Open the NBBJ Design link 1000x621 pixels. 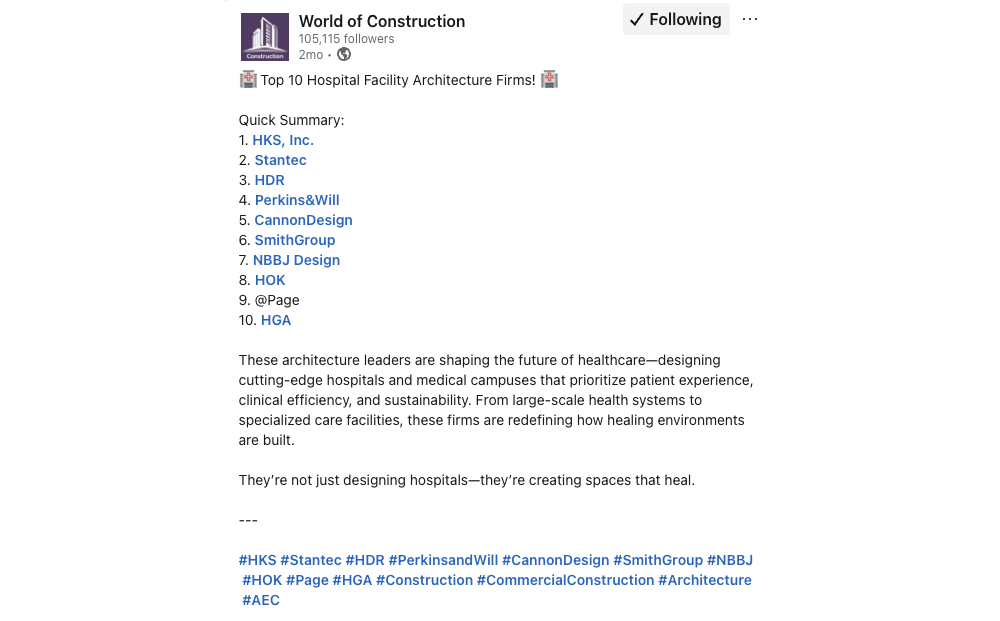pyautogui.click(x=297, y=260)
